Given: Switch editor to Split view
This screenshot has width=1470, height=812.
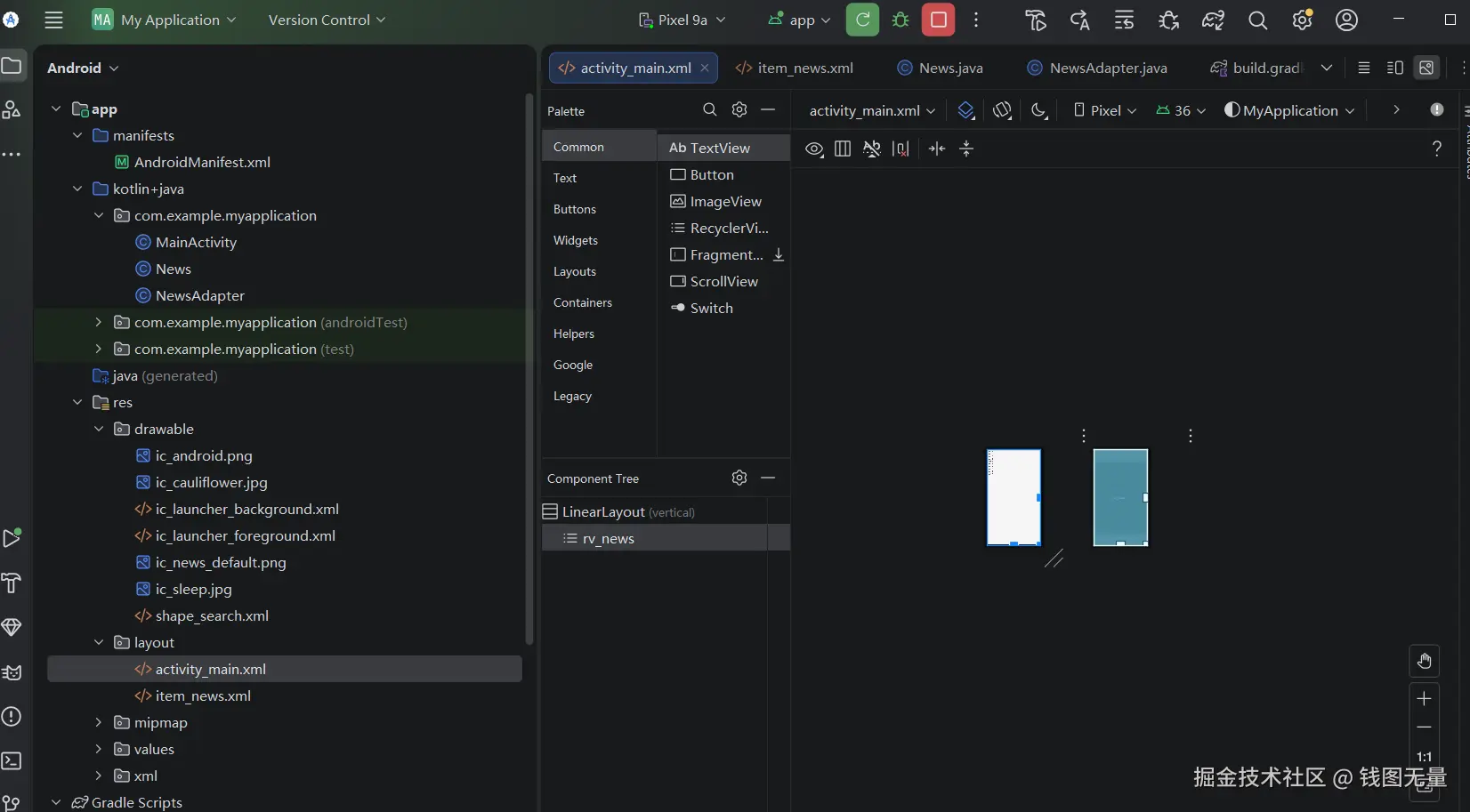Looking at the screenshot, I should [x=1395, y=68].
